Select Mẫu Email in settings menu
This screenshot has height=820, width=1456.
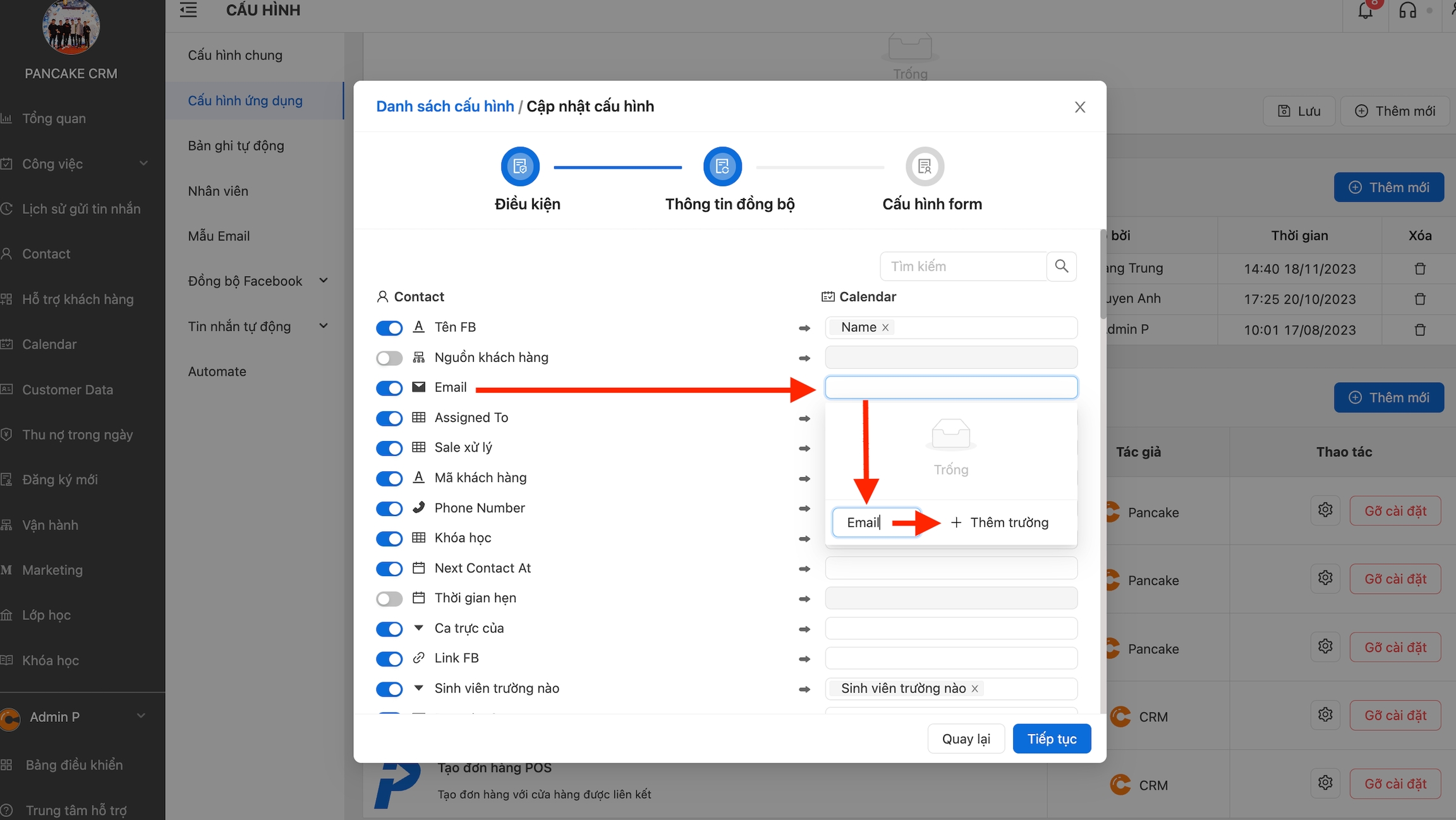click(219, 236)
